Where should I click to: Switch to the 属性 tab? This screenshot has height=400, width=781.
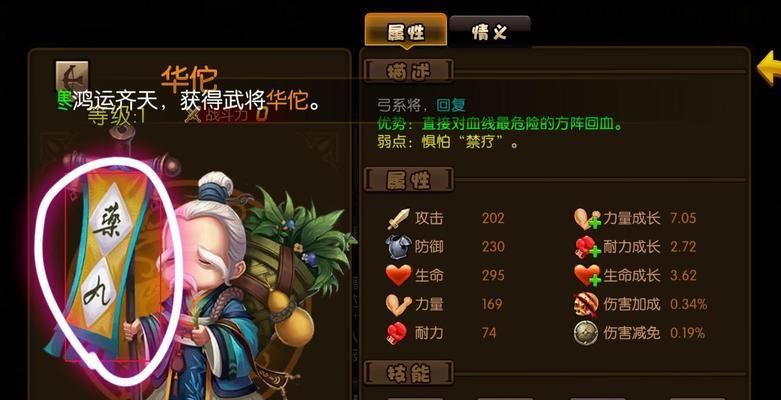pos(406,31)
